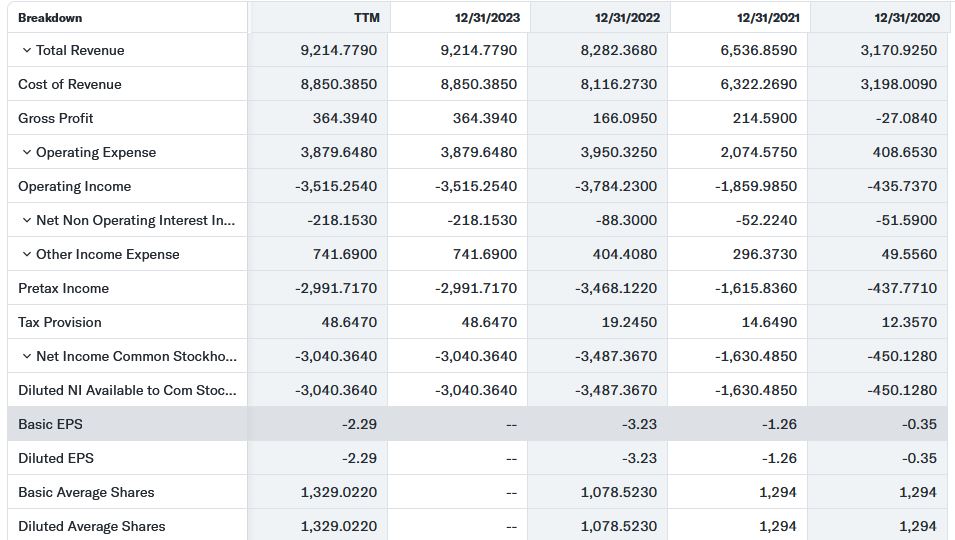Click the Gross Profit row label

tap(55, 119)
